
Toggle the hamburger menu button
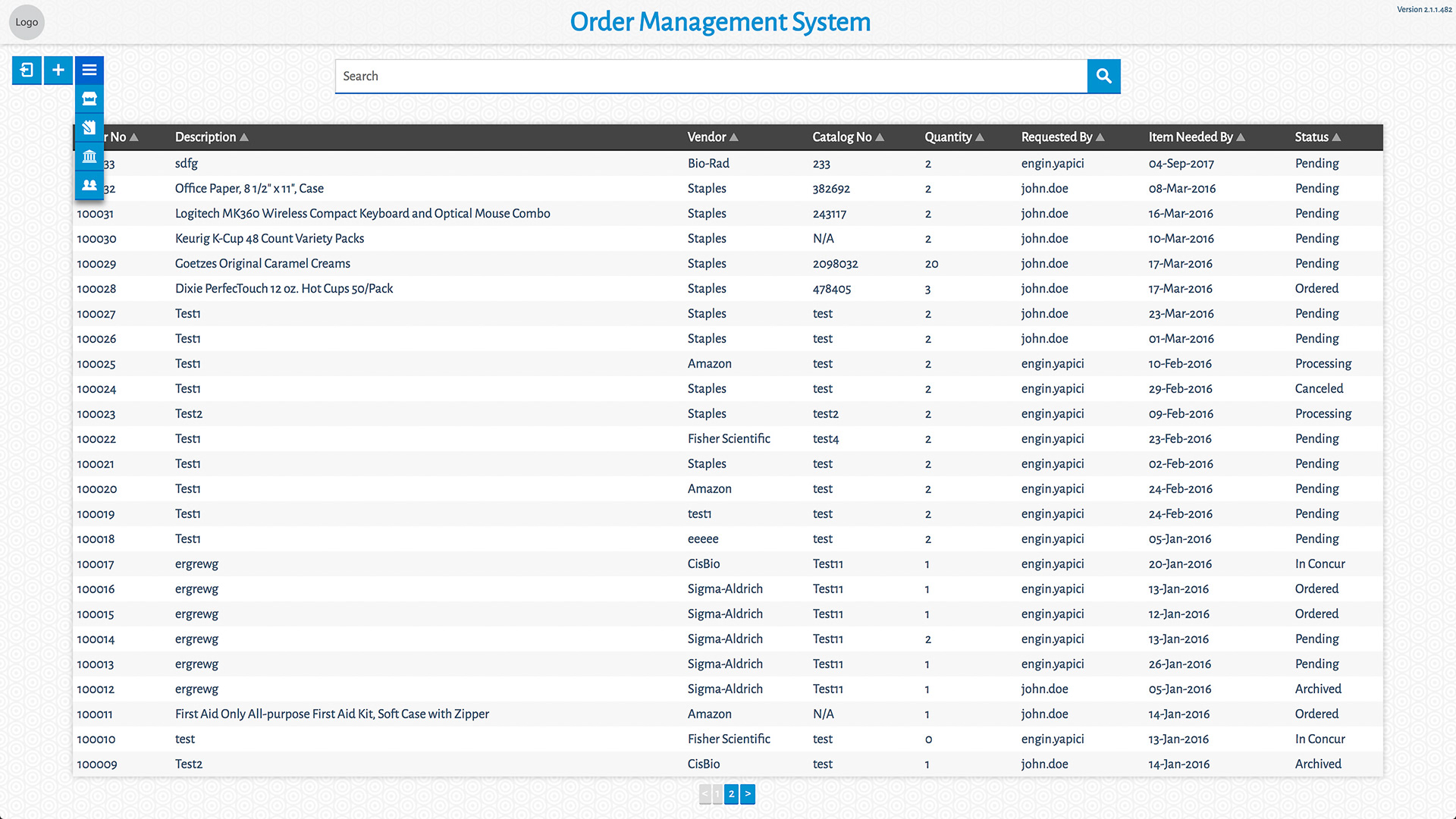pyautogui.click(x=89, y=71)
